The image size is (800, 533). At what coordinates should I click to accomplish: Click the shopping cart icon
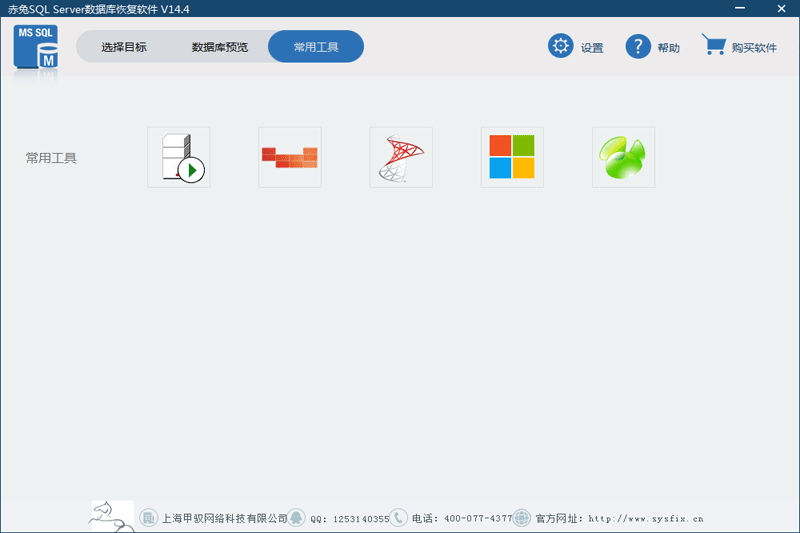(714, 45)
